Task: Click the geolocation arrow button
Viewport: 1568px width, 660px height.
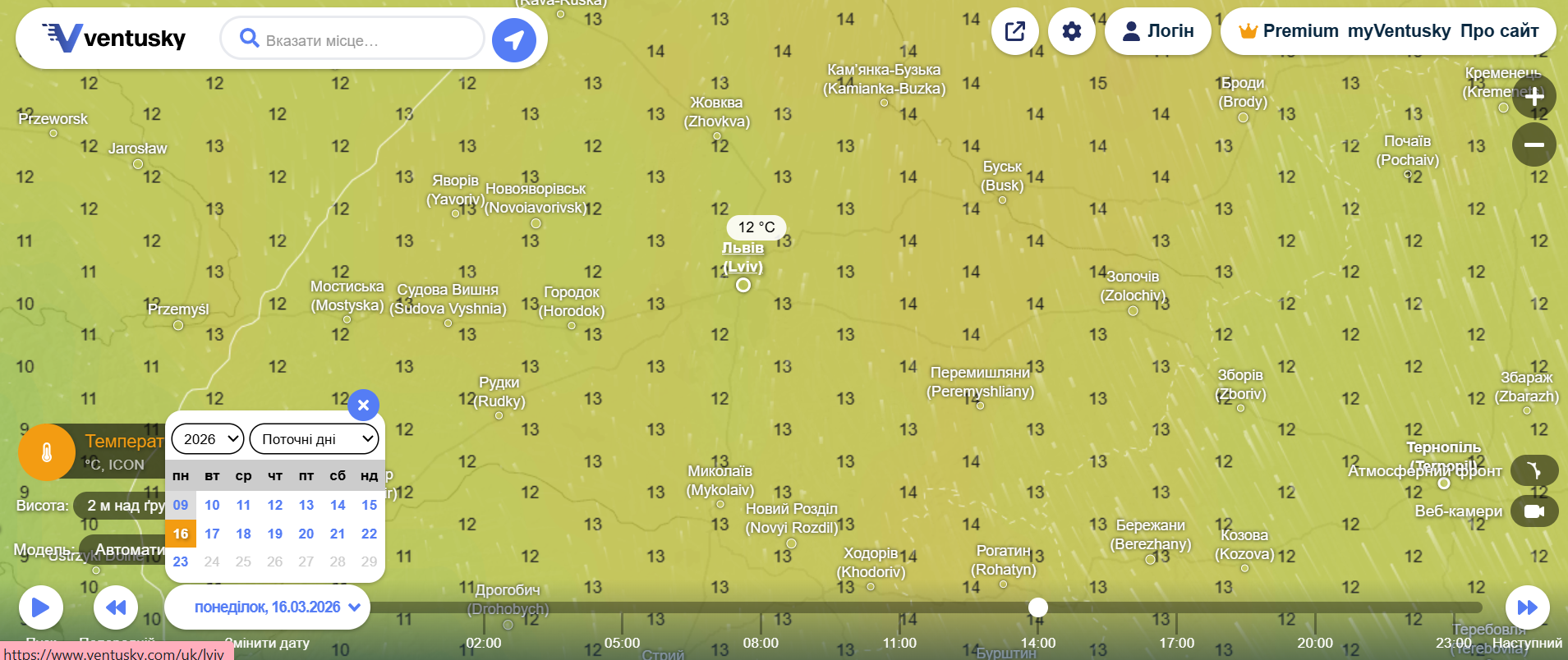Action: [x=513, y=39]
